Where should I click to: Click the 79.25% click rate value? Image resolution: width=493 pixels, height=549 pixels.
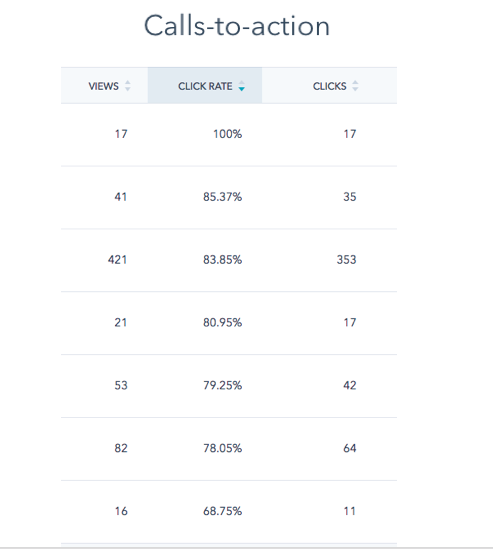tap(222, 385)
